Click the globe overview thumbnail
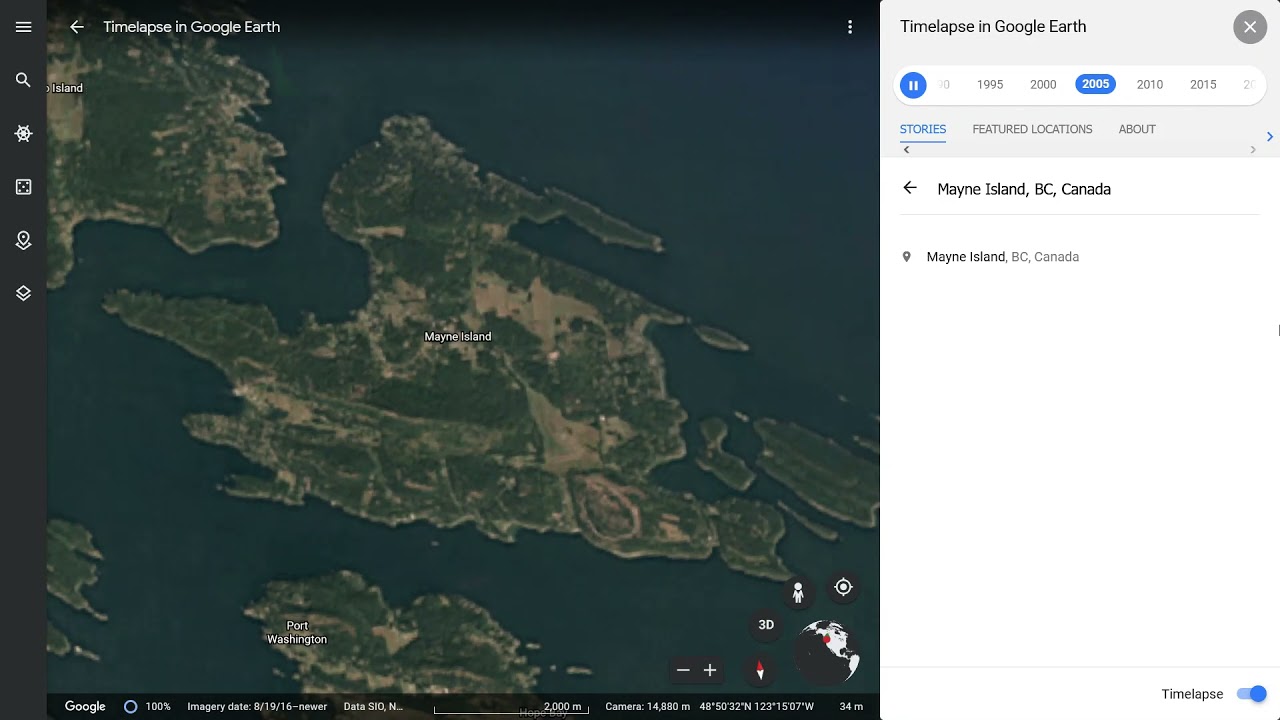Image resolution: width=1280 pixels, height=720 pixels. point(827,651)
